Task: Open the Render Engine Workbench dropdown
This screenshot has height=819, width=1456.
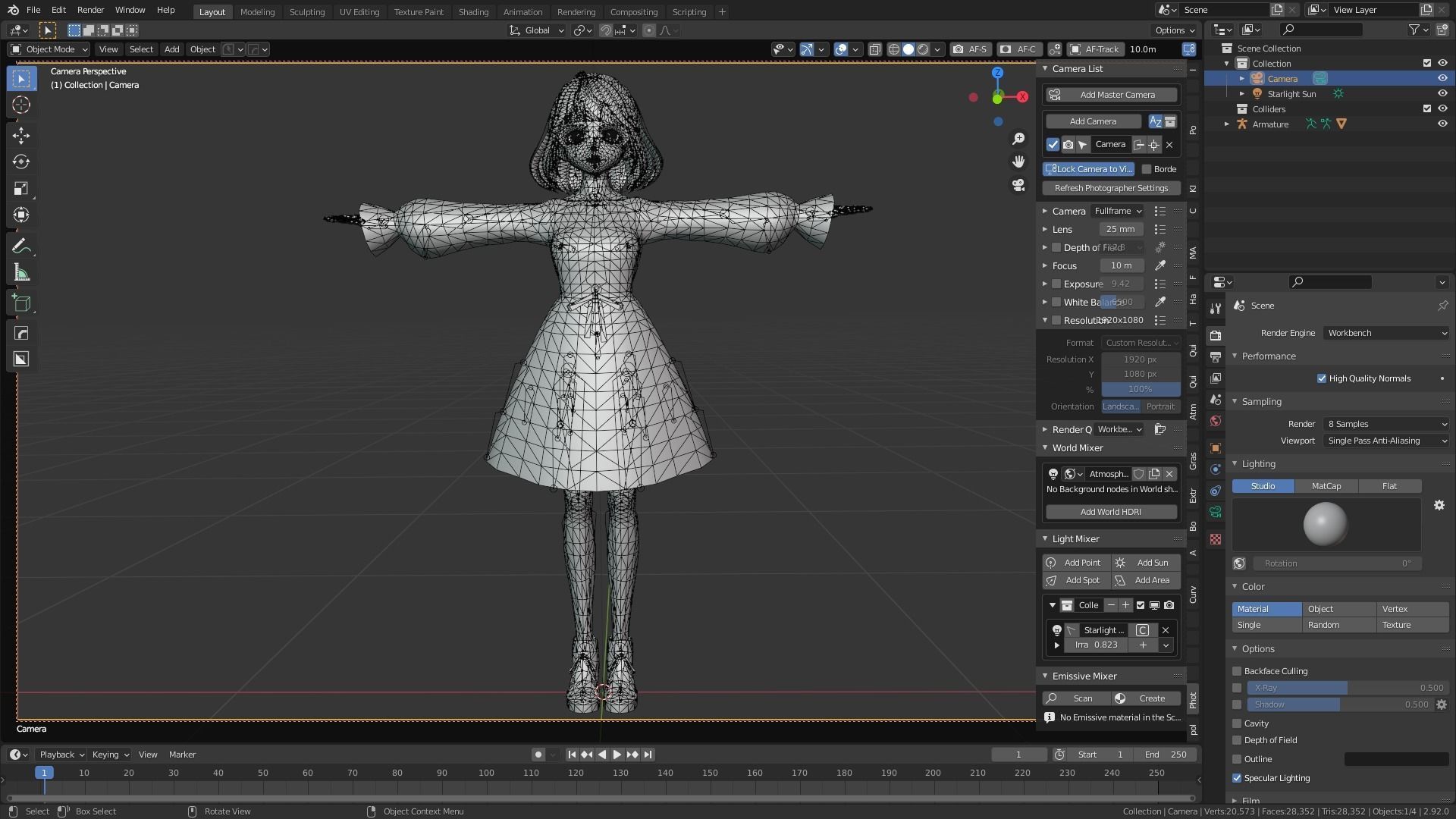Action: [1386, 333]
